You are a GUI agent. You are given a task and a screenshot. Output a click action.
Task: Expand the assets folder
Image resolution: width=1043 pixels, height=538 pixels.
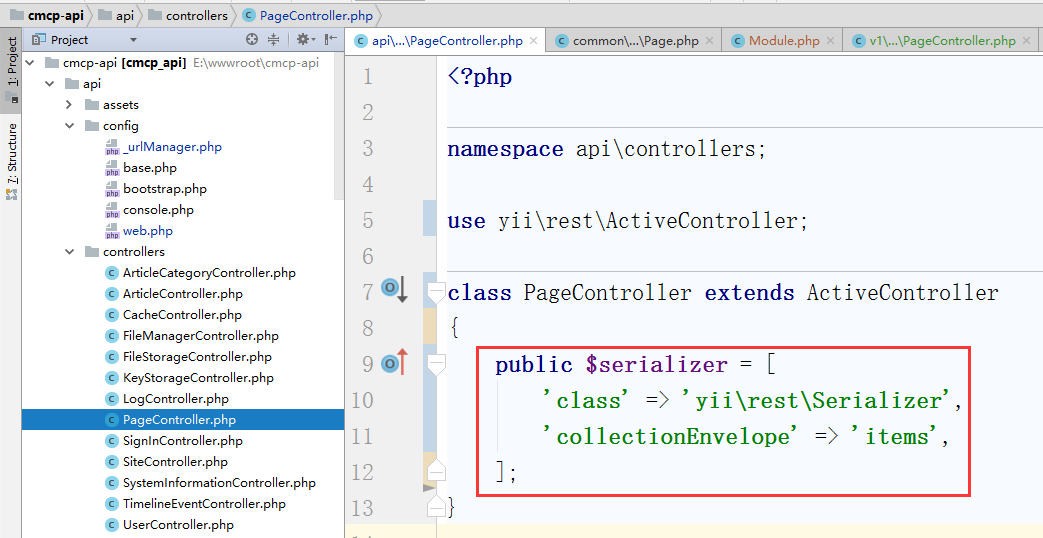coord(69,105)
